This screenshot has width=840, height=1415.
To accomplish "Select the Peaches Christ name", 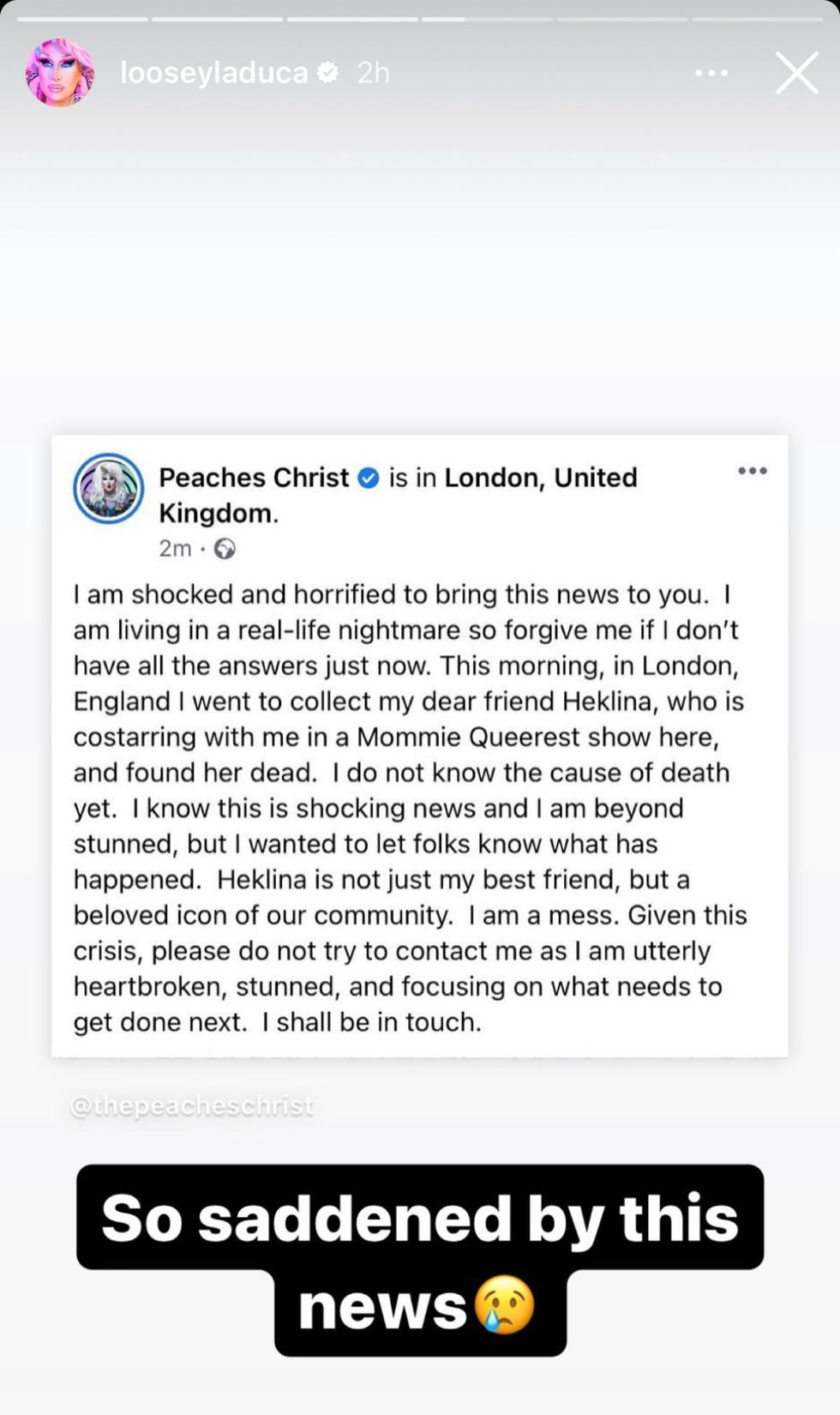I will [x=254, y=477].
